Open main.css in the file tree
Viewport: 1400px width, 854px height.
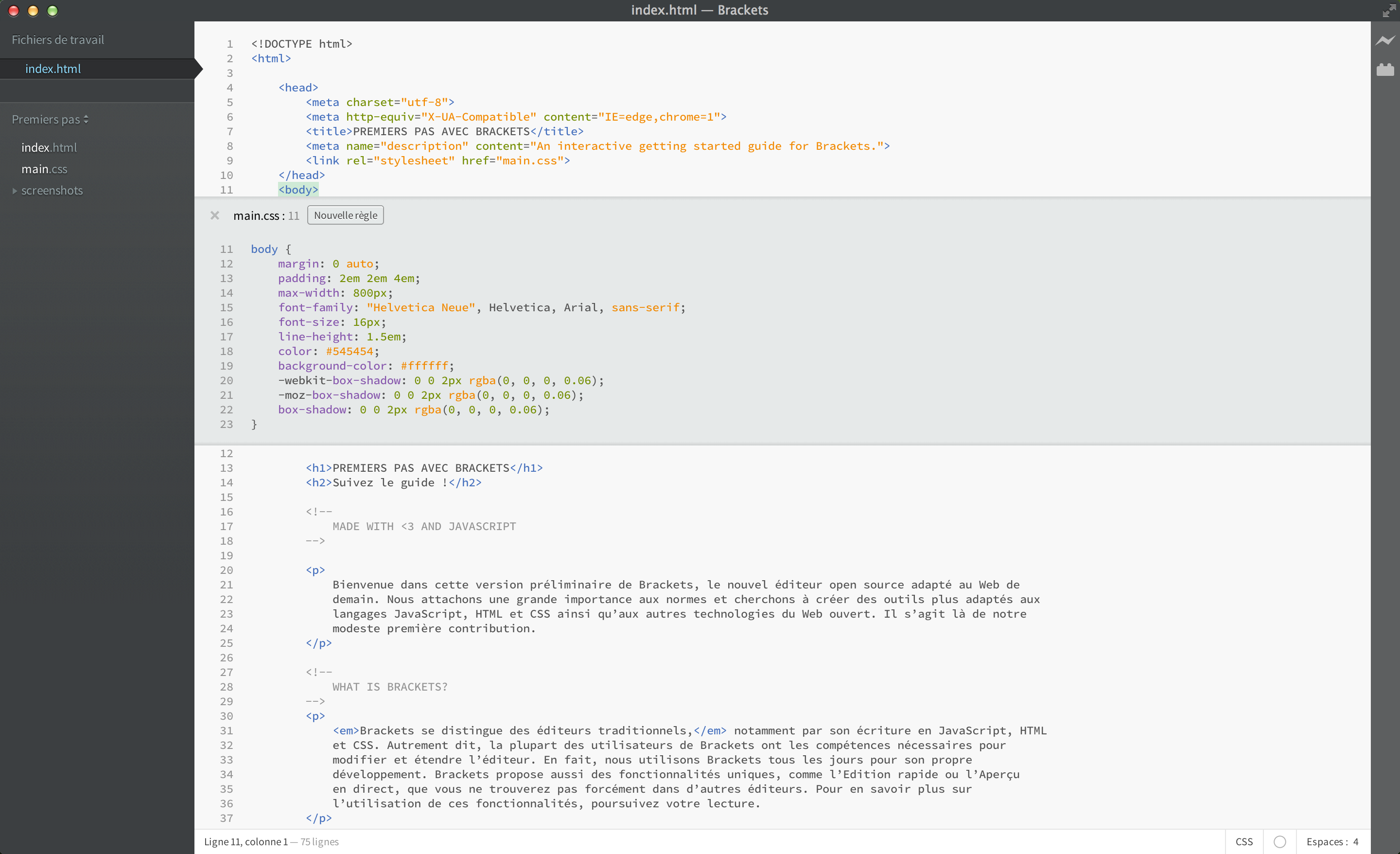(x=44, y=169)
